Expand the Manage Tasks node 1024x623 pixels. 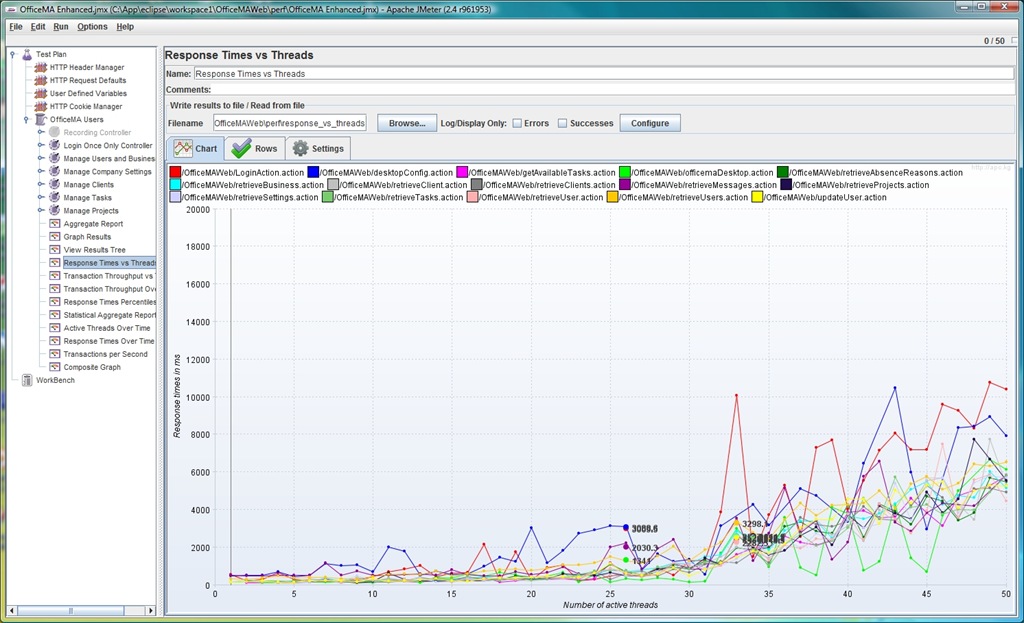(x=40, y=197)
